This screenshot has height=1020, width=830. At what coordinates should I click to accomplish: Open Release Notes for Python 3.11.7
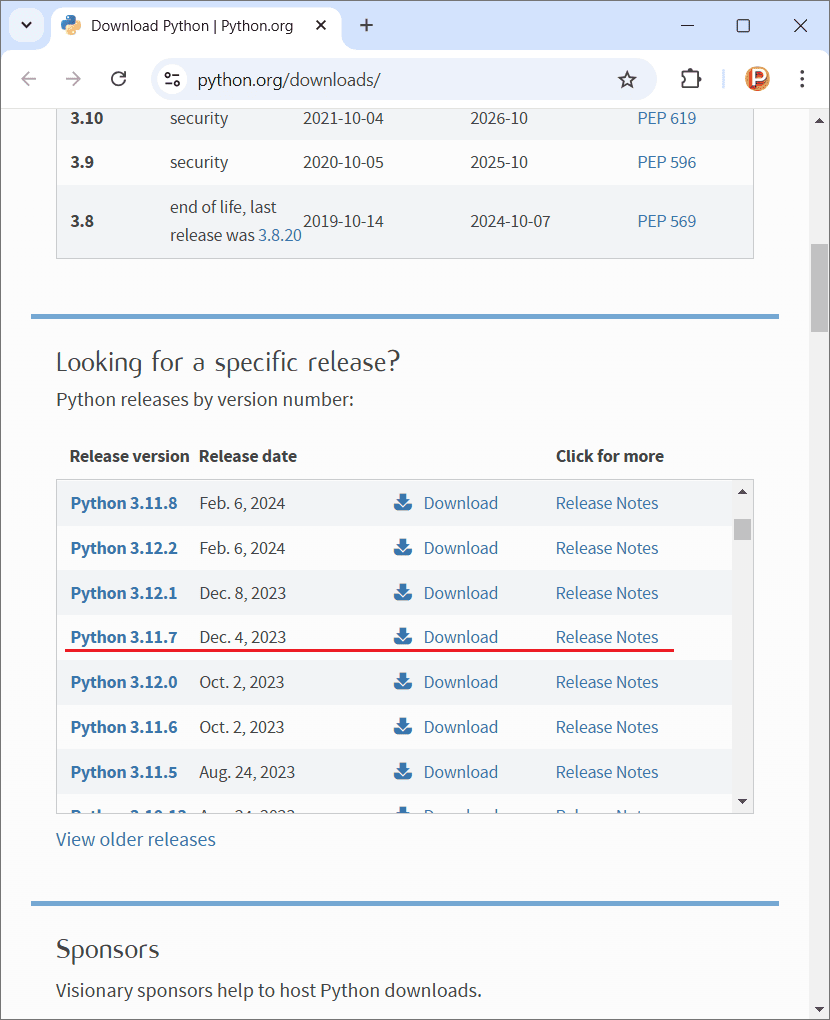click(x=607, y=637)
